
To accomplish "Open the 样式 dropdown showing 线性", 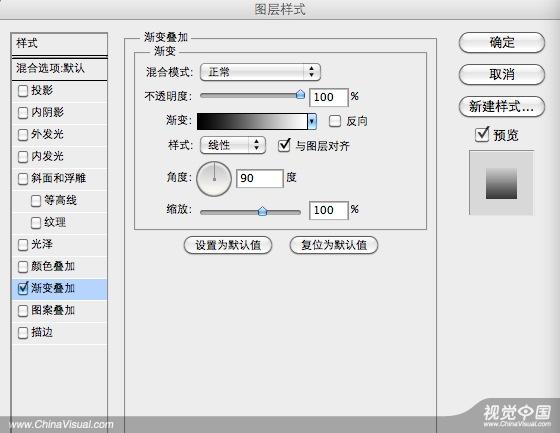I will (233, 145).
